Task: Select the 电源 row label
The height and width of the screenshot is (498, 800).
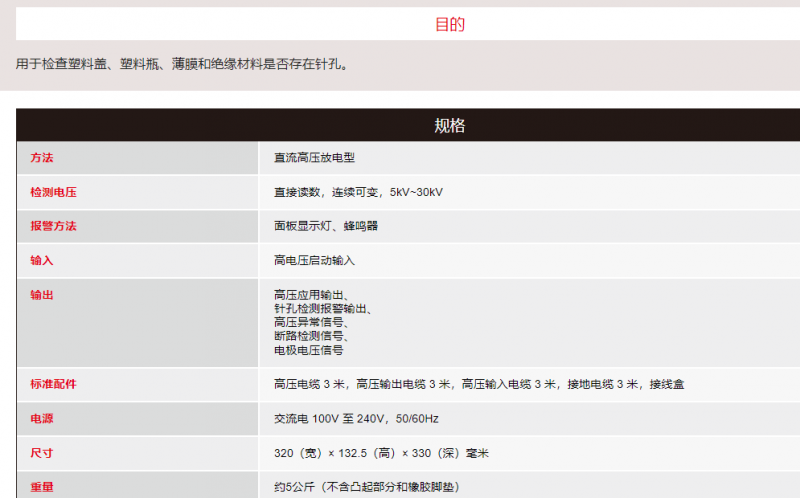Action: pyautogui.click(x=42, y=418)
